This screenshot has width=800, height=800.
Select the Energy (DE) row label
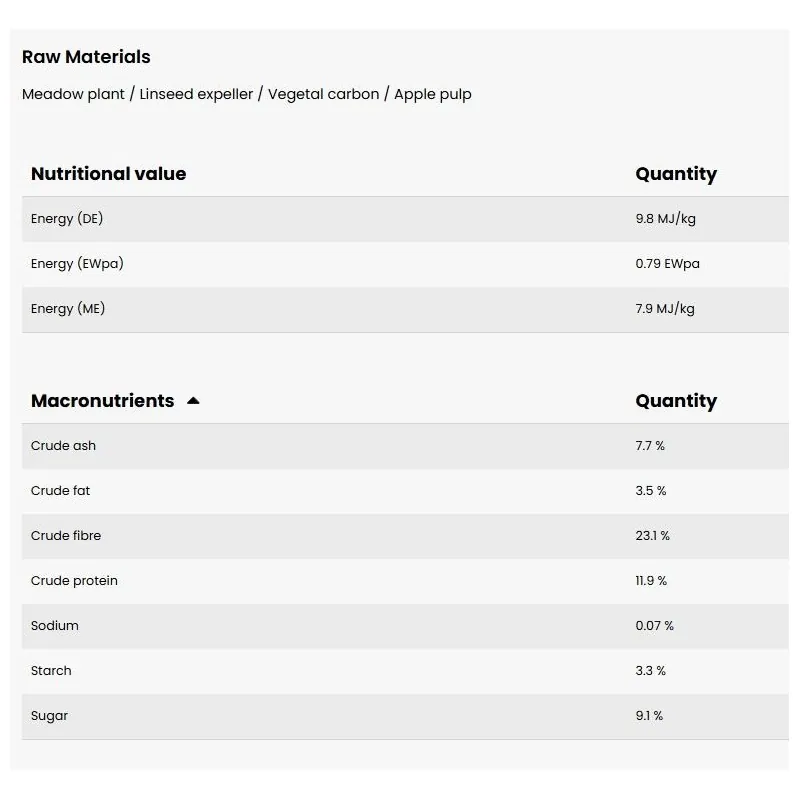click(x=67, y=219)
